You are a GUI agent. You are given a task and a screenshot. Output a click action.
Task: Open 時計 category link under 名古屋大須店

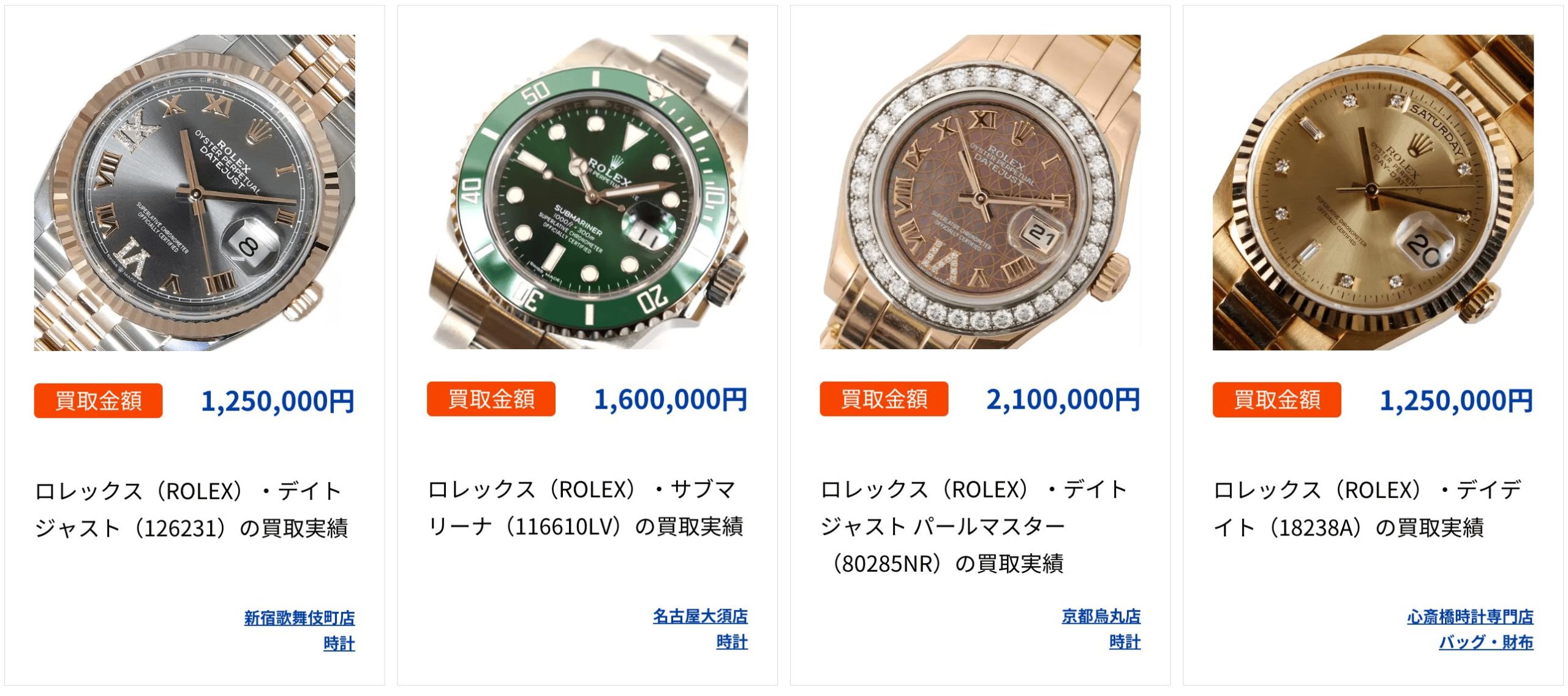coord(732,642)
